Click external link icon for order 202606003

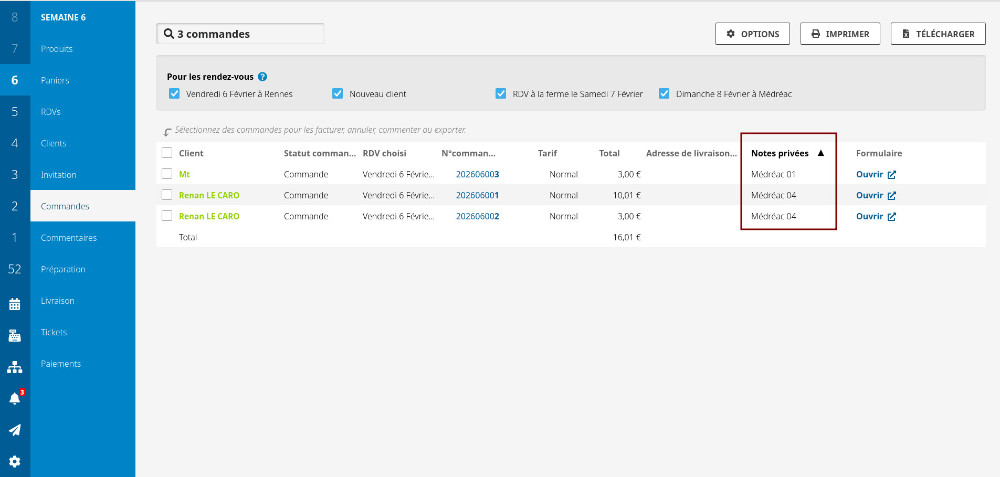coord(892,175)
